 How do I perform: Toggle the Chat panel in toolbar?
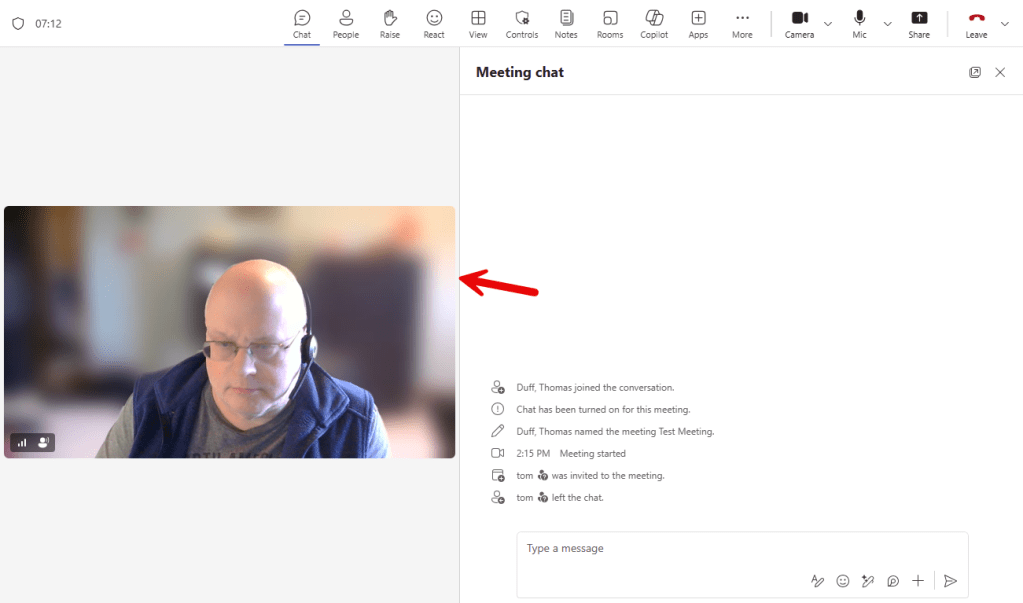click(x=302, y=23)
